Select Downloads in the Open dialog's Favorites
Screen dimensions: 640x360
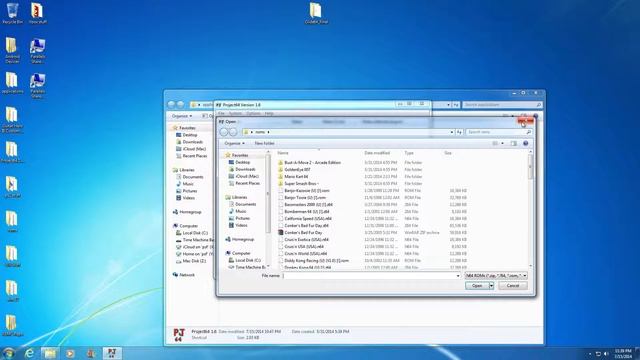(x=245, y=169)
